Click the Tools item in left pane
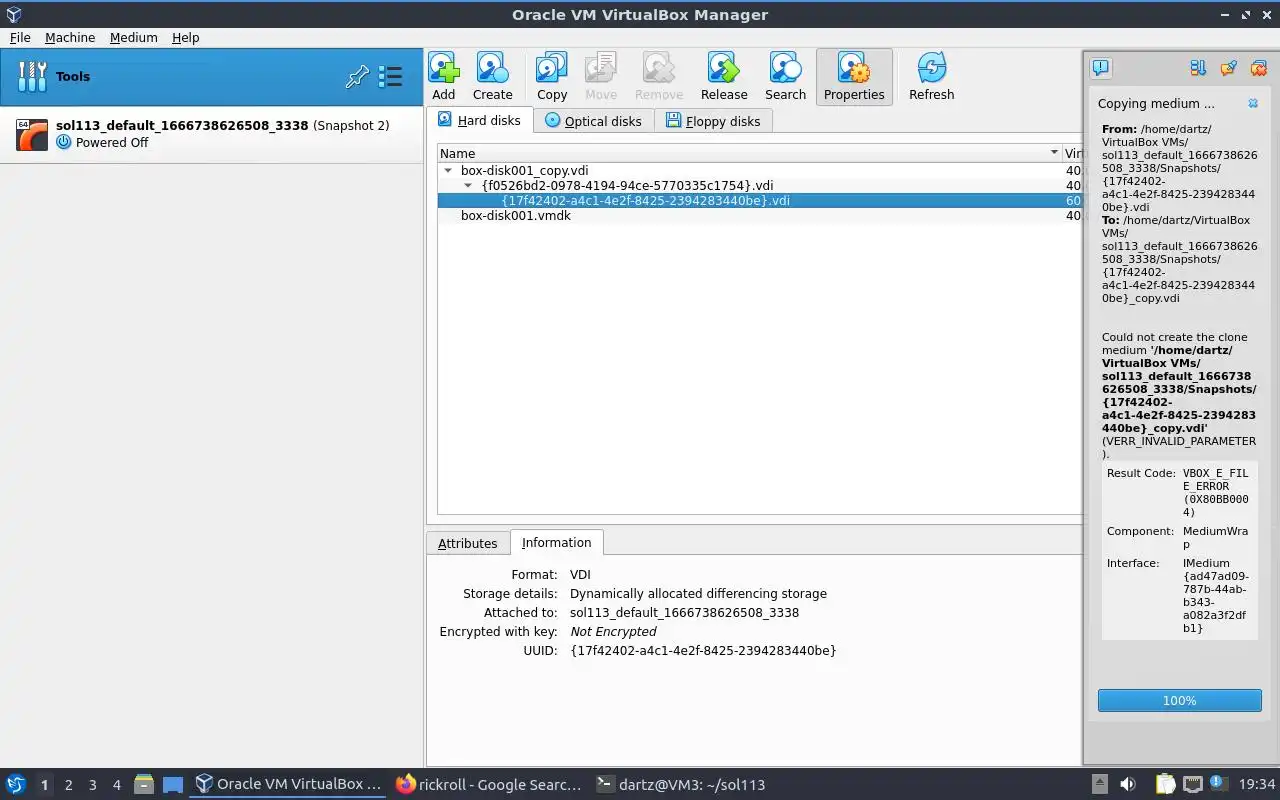1280x800 pixels. [x=211, y=77]
